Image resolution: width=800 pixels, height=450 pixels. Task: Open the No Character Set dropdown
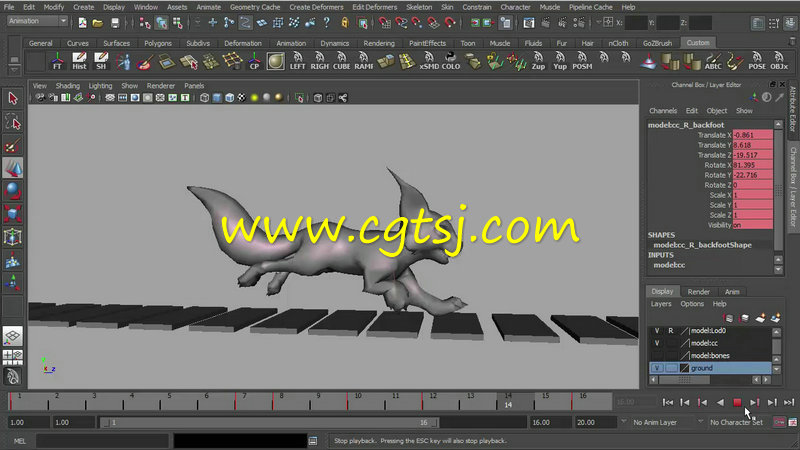(x=736, y=422)
